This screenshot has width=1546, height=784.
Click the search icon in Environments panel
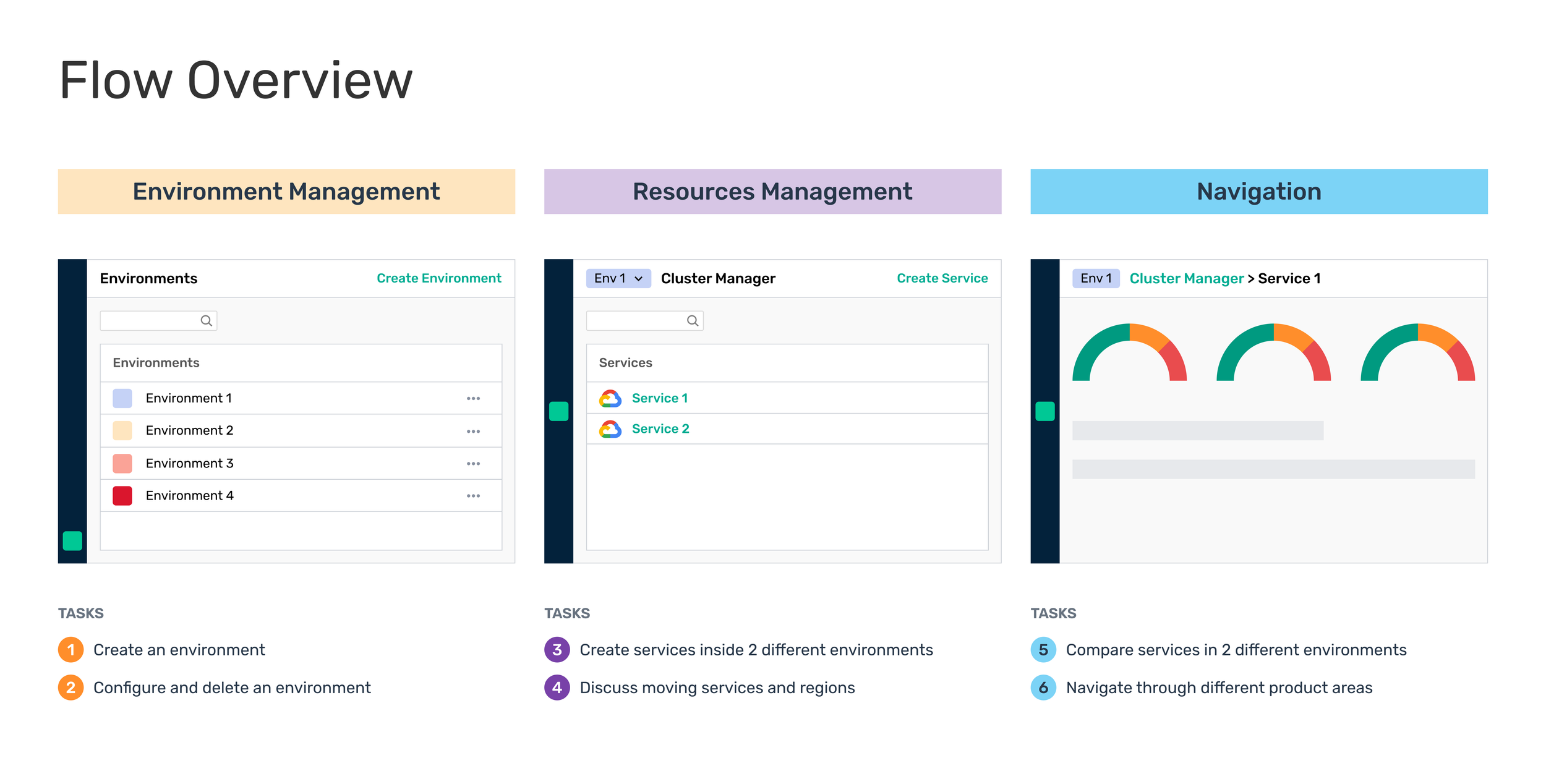click(x=206, y=320)
